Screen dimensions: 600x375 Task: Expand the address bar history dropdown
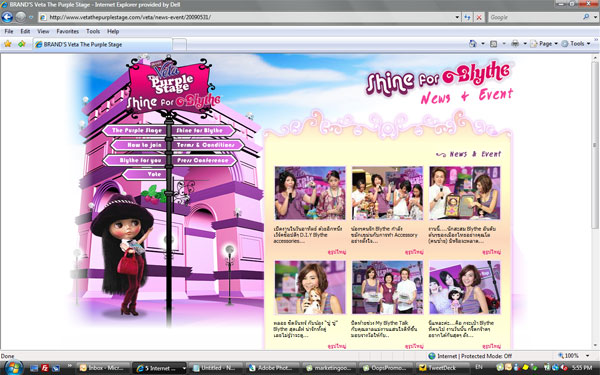(x=457, y=17)
